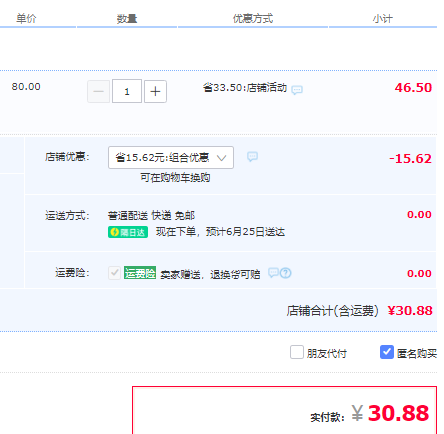
Task: Toggle the 运费险 checkbox
Action: tap(114, 273)
